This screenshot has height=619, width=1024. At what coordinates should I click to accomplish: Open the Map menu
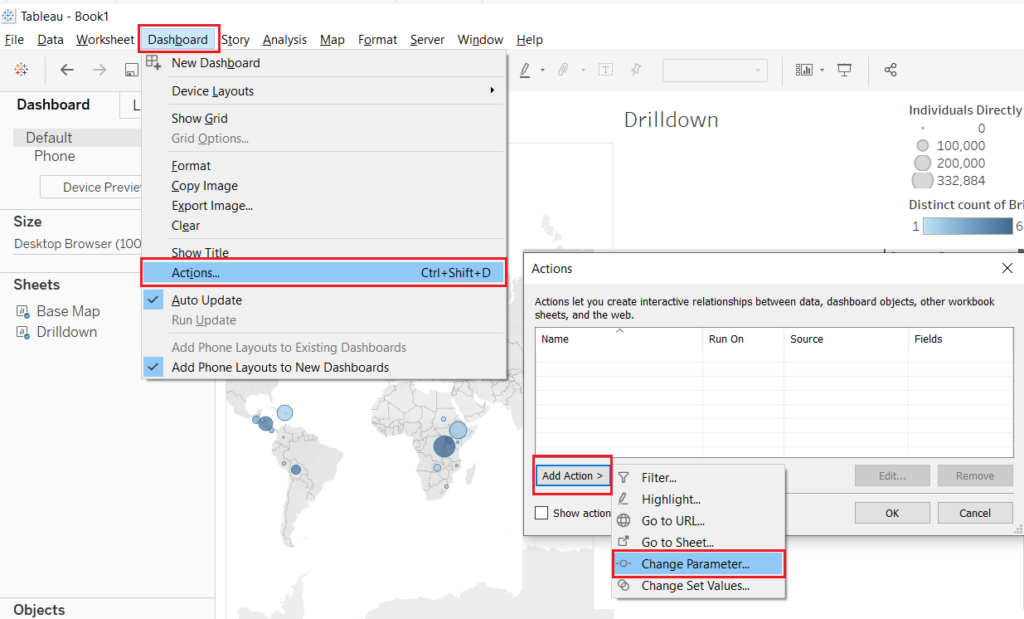(332, 40)
